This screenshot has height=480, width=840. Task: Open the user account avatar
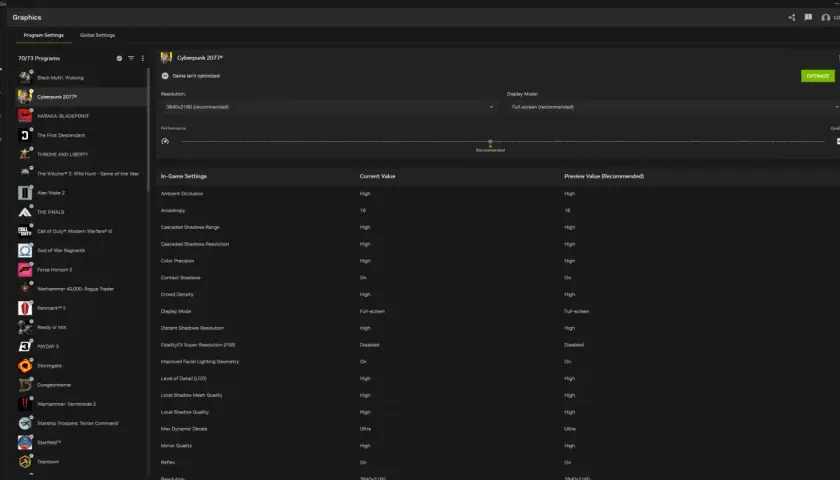pyautogui.click(x=826, y=18)
